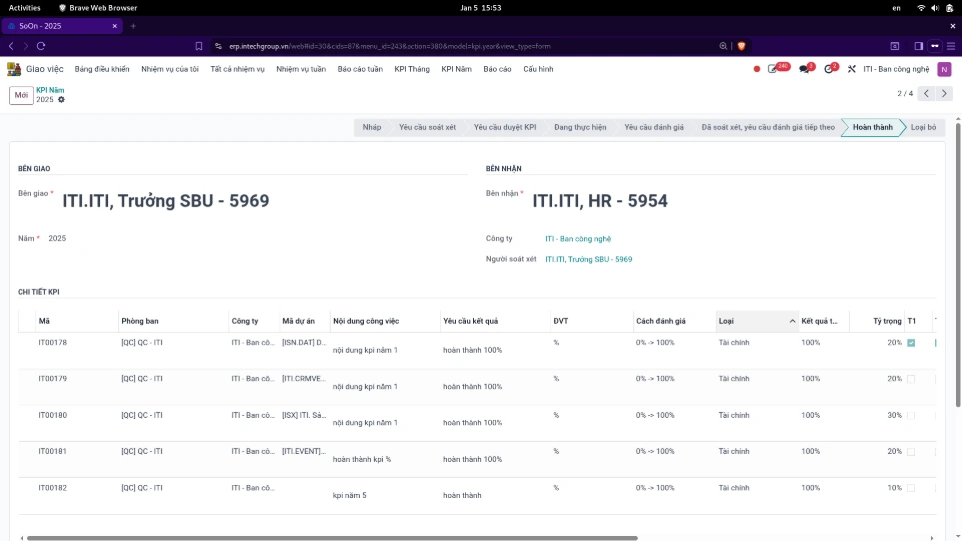Screen dimensions: 962x541
Task: Go to next record arrow
Action: click(945, 93)
